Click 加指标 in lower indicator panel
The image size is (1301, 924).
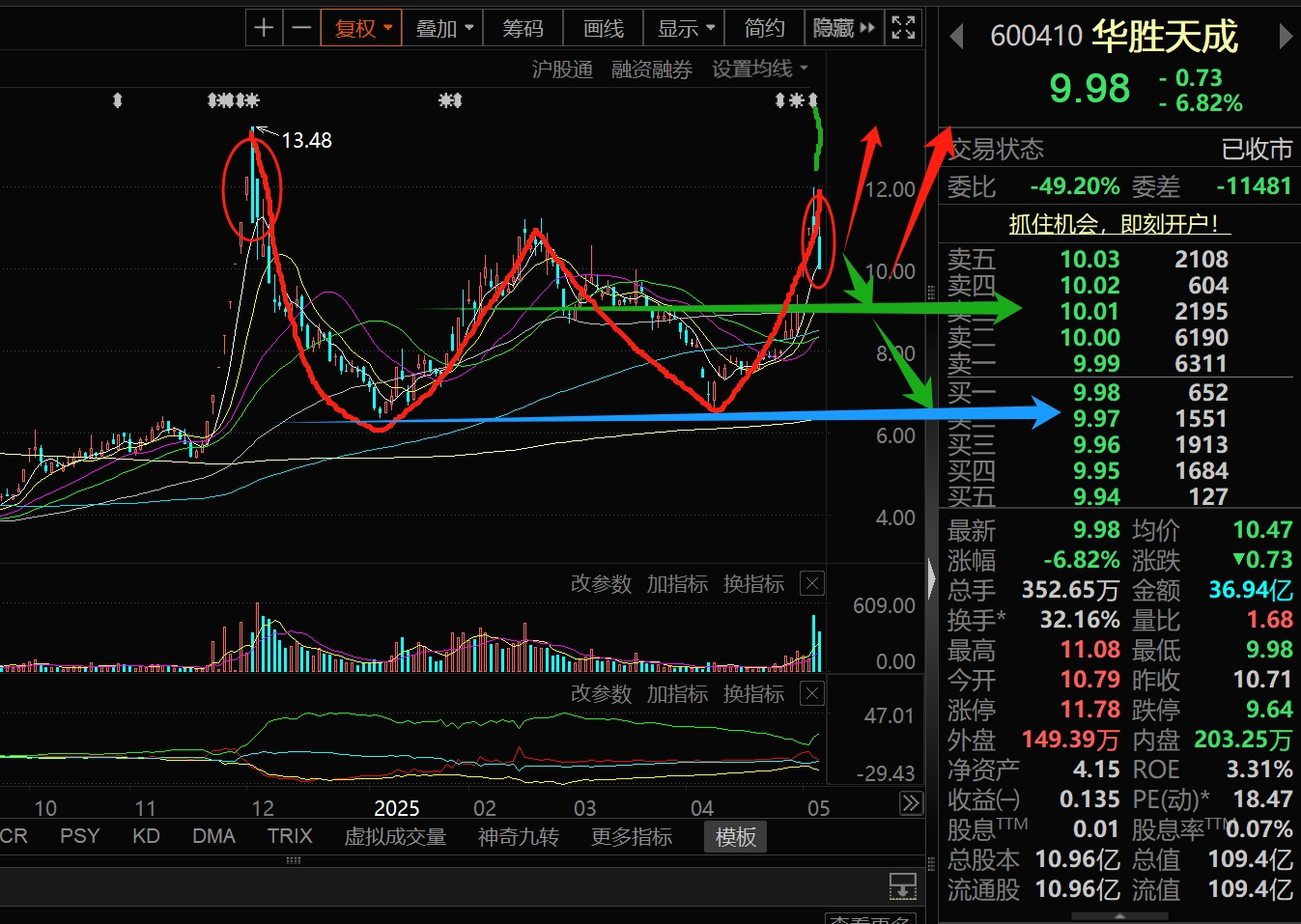(677, 694)
